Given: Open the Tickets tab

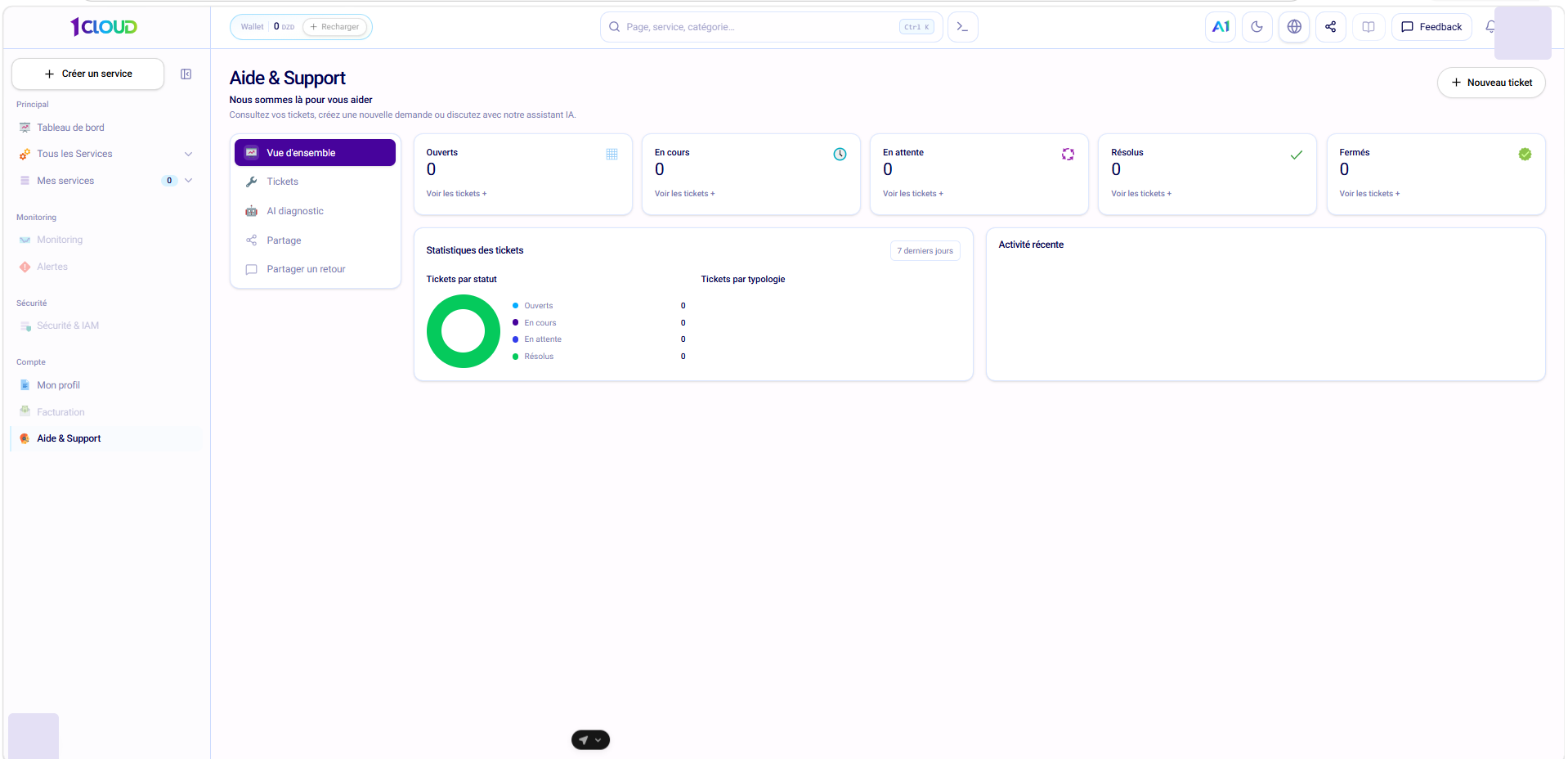Looking at the screenshot, I should point(315,182).
